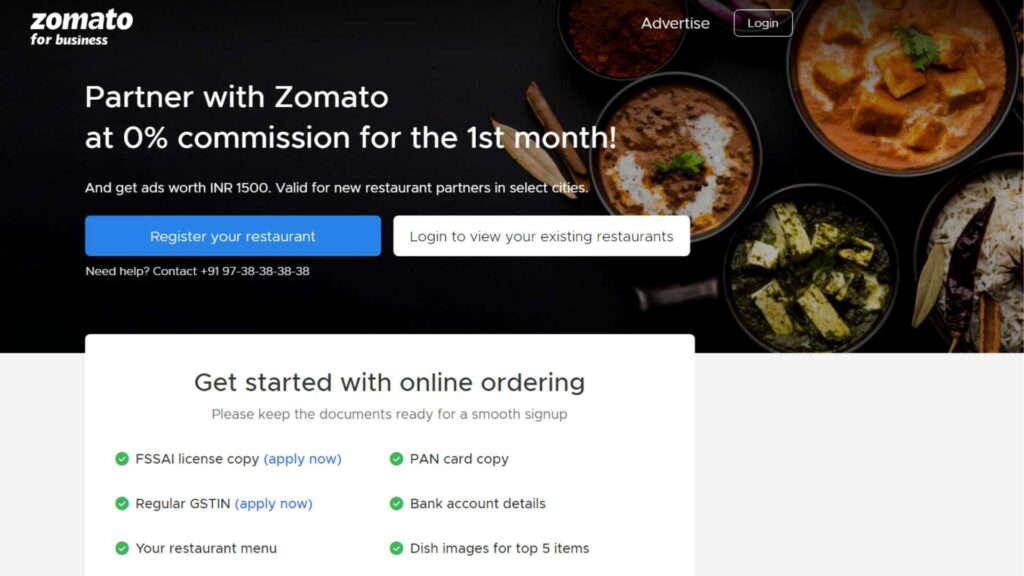The image size is (1024, 576).
Task: Click the Login button in header
Action: coord(763,24)
